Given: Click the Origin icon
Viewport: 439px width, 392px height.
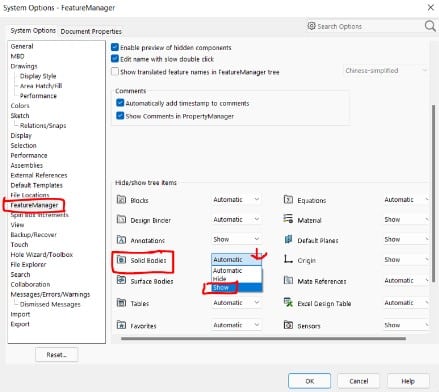Looking at the screenshot, I should tap(288, 259).
